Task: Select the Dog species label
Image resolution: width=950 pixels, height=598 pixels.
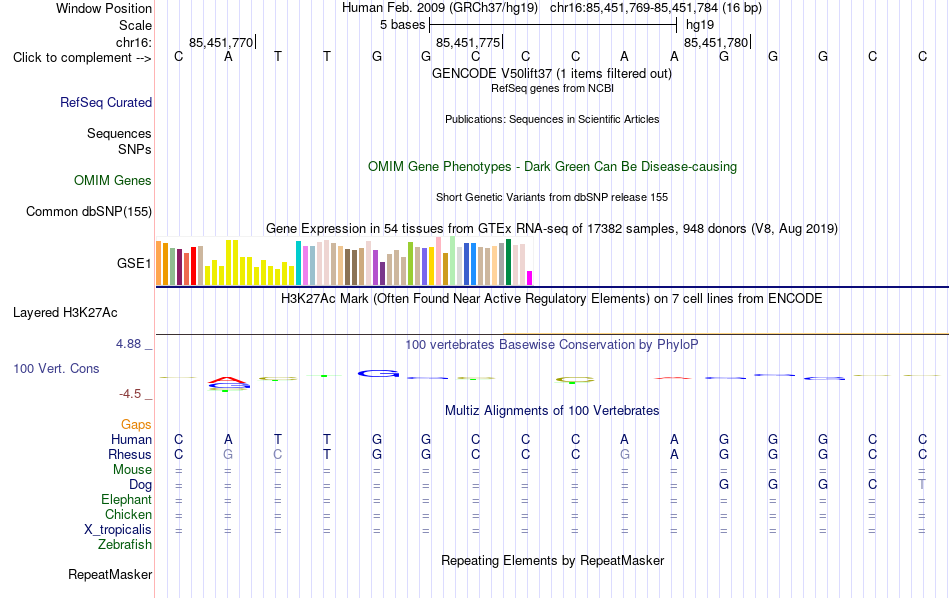Action: coord(141,485)
